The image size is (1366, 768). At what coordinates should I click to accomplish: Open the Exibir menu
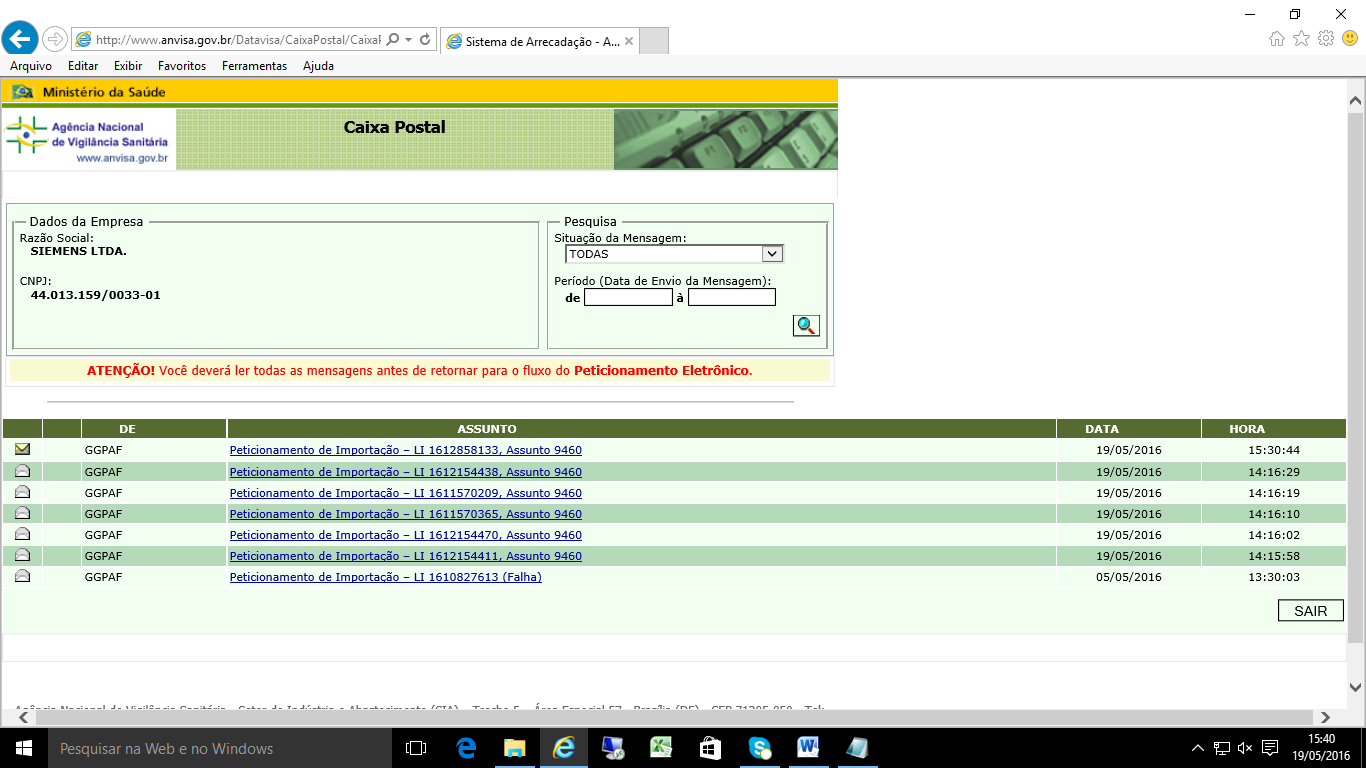tap(128, 66)
